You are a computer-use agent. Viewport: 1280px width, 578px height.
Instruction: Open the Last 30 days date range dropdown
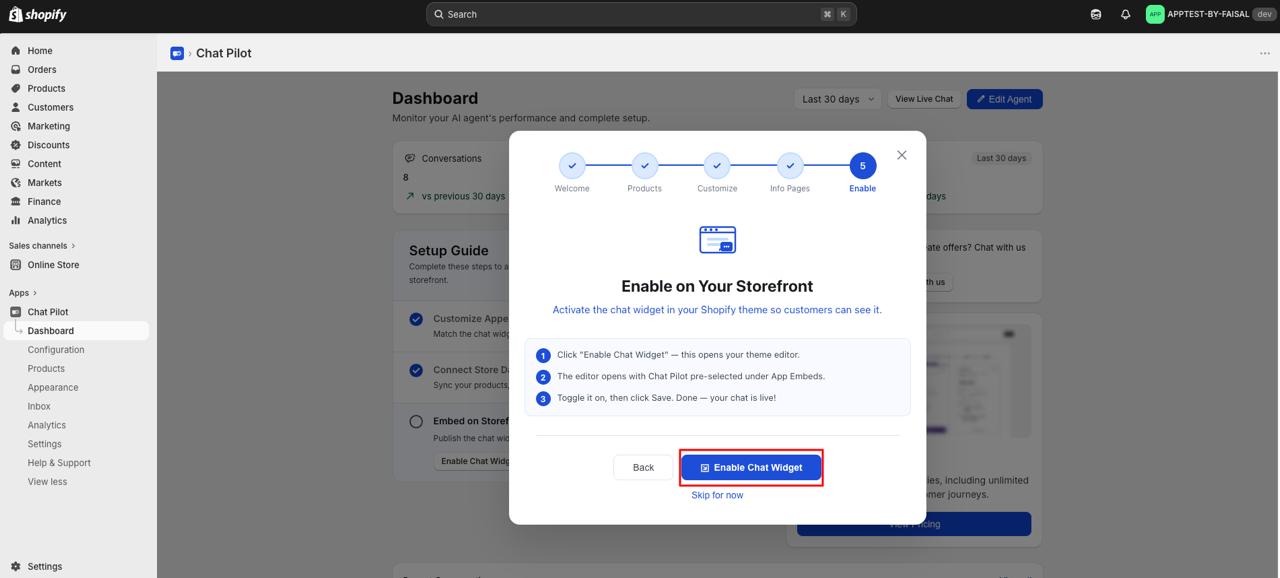coord(838,99)
